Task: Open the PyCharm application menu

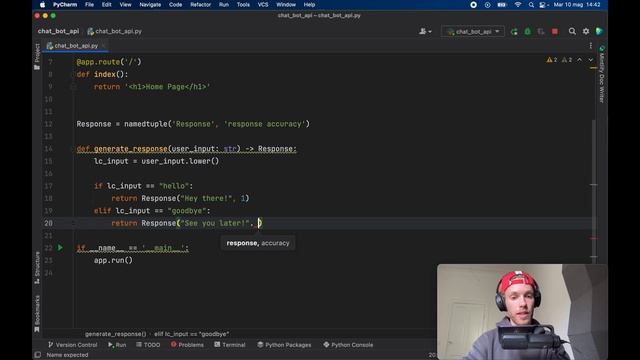Action: coord(65,5)
